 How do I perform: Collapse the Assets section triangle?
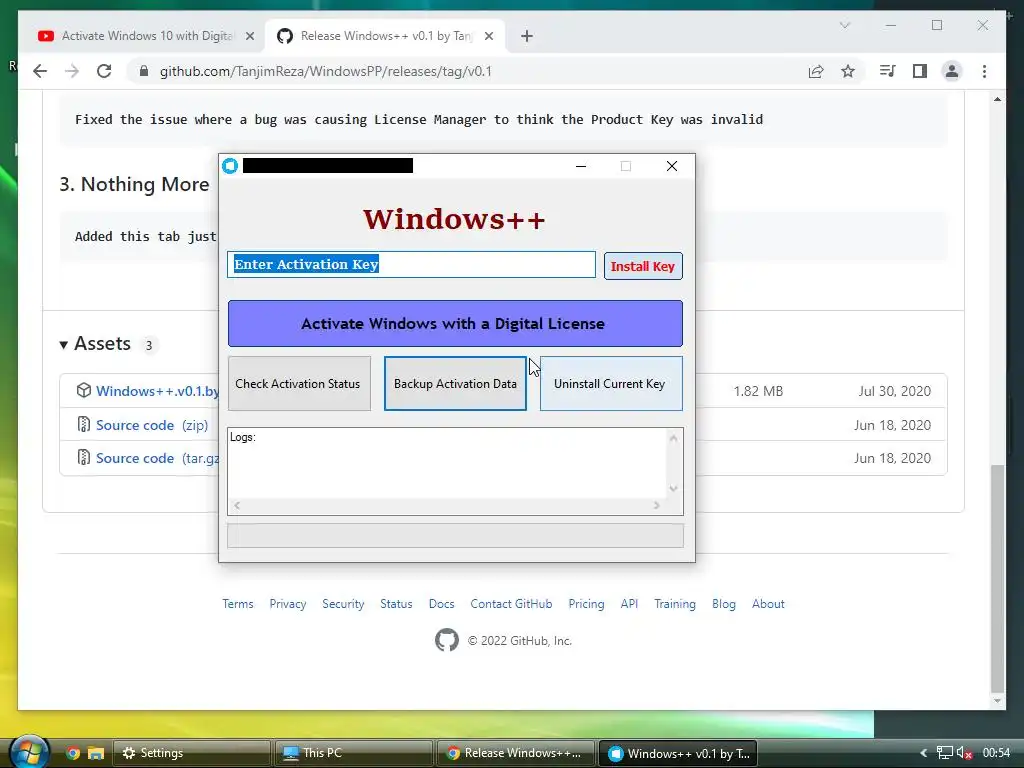click(x=63, y=345)
